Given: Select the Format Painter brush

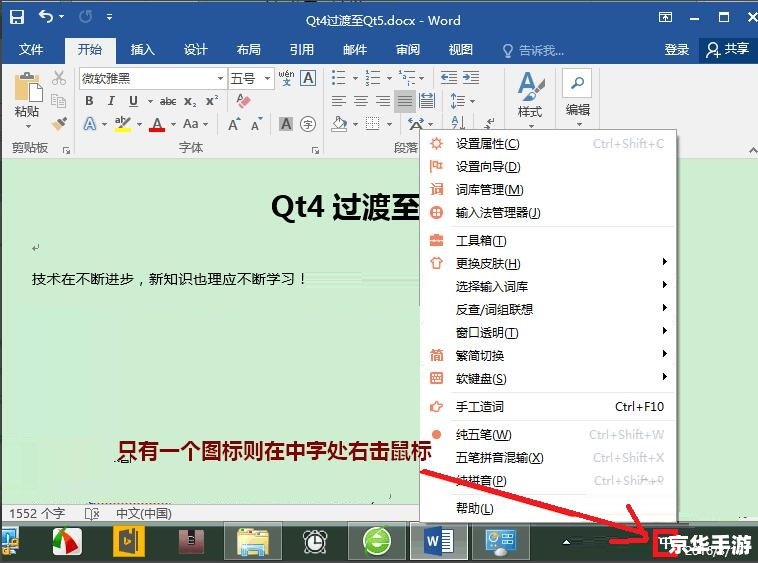Looking at the screenshot, I should pyautogui.click(x=59, y=124).
